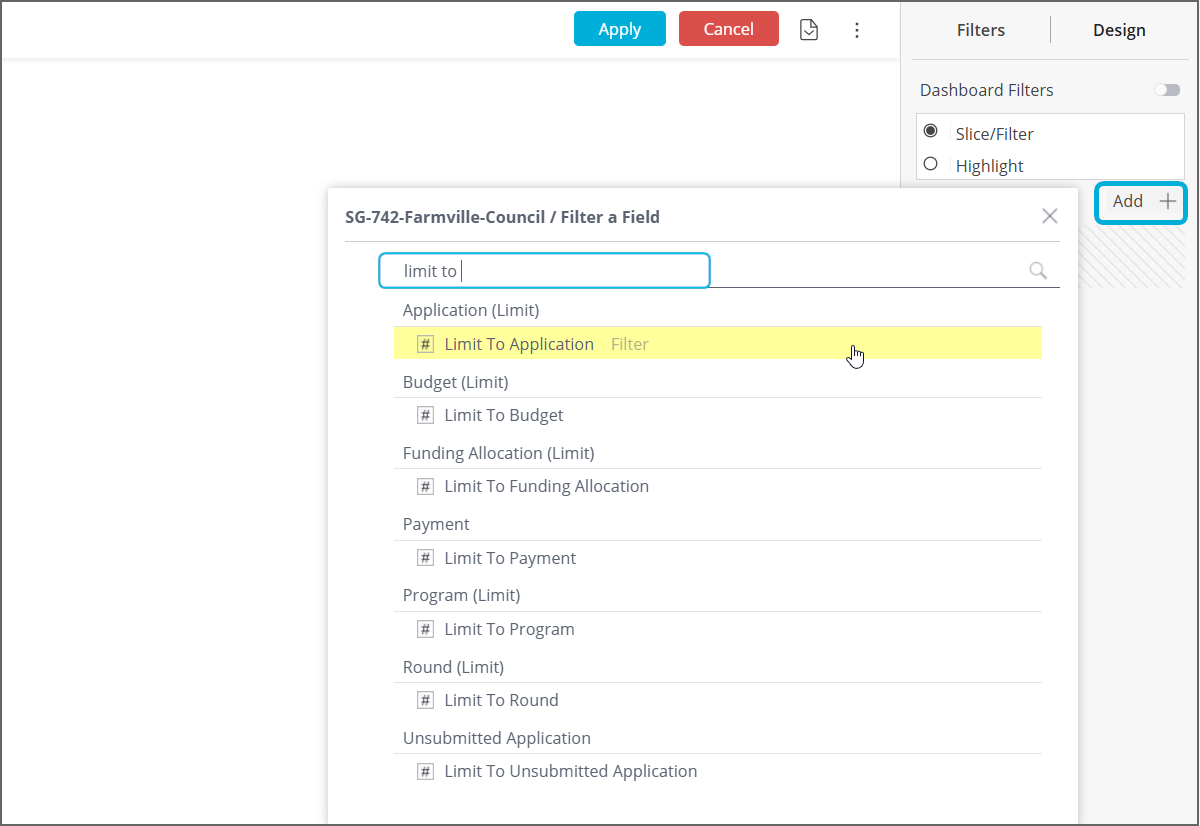This screenshot has height=826, width=1200.
Task: Click the magnifier search icon
Action: tap(1038, 270)
